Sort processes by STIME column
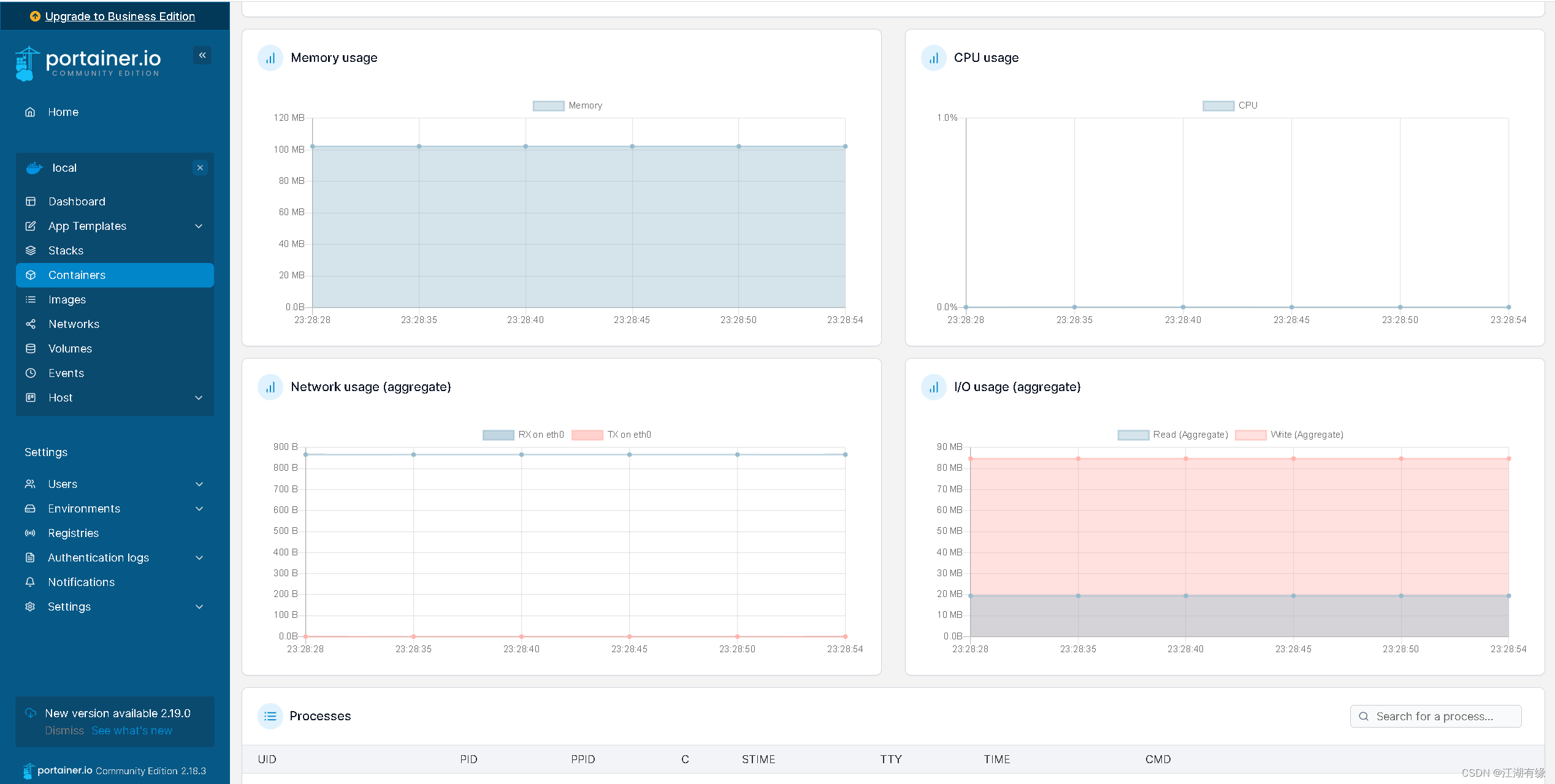 758,759
